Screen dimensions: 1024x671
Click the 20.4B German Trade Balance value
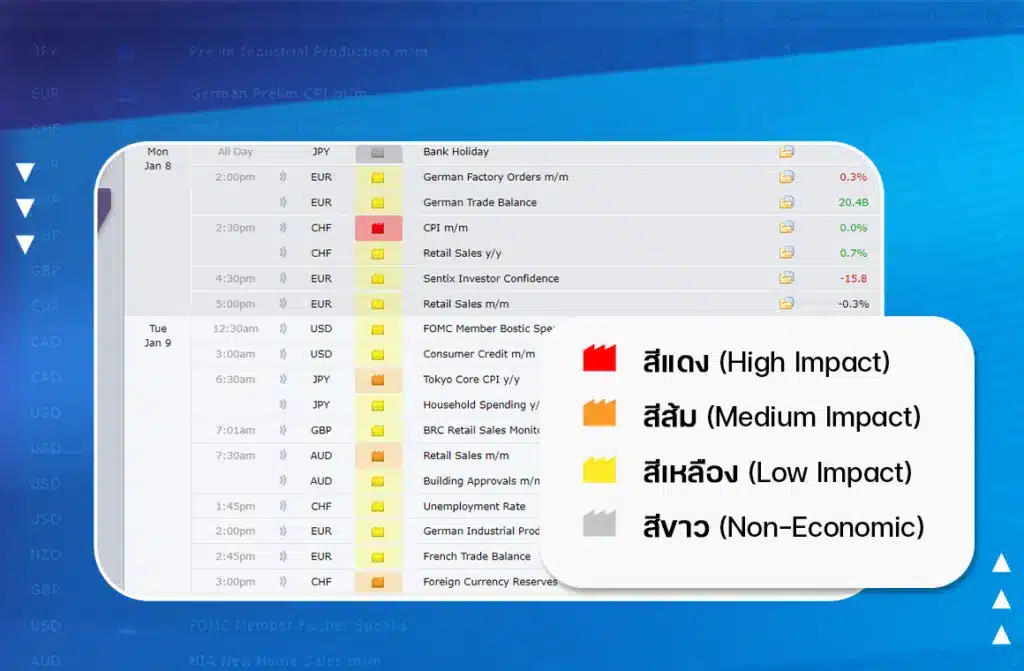tap(853, 203)
